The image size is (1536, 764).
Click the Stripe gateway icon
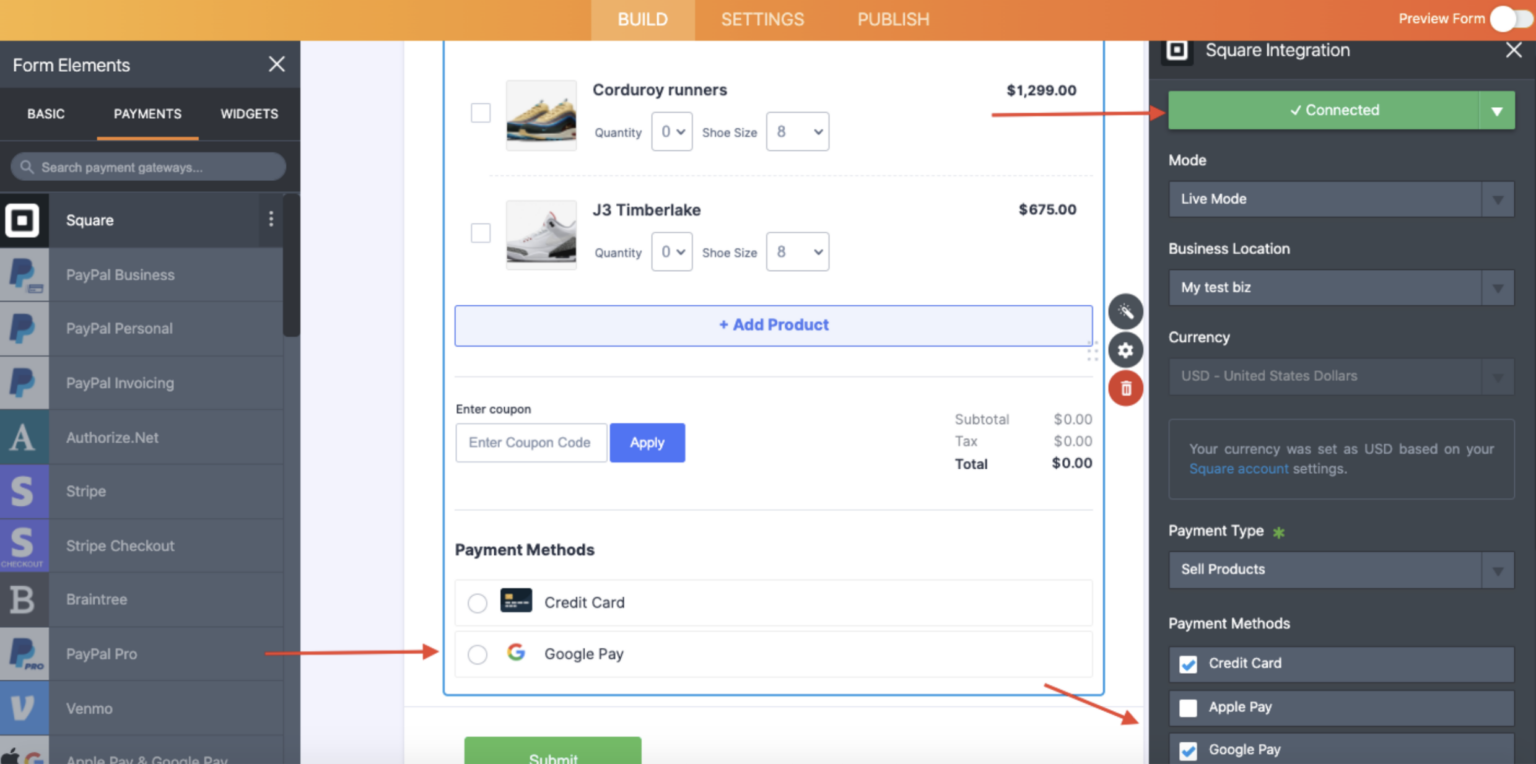point(24,491)
